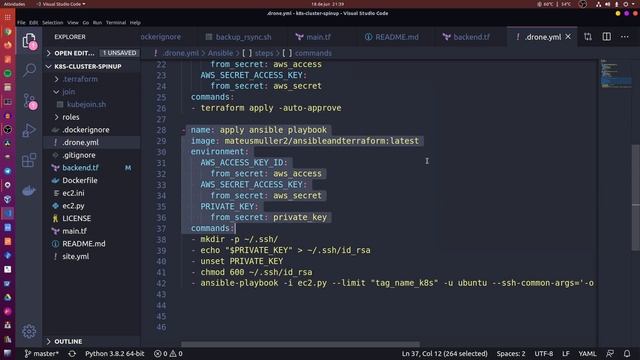Screen dimensions: 640x360
Task: Open the Visual Studio Code app menu
Action: tap(61, 4)
